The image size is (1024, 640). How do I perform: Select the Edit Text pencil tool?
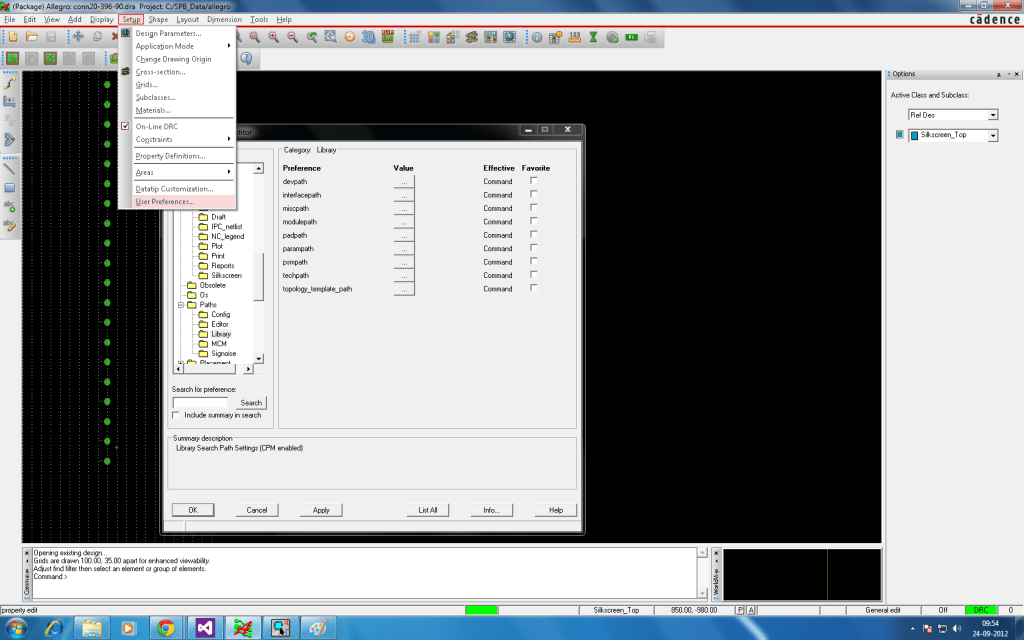coord(10,225)
